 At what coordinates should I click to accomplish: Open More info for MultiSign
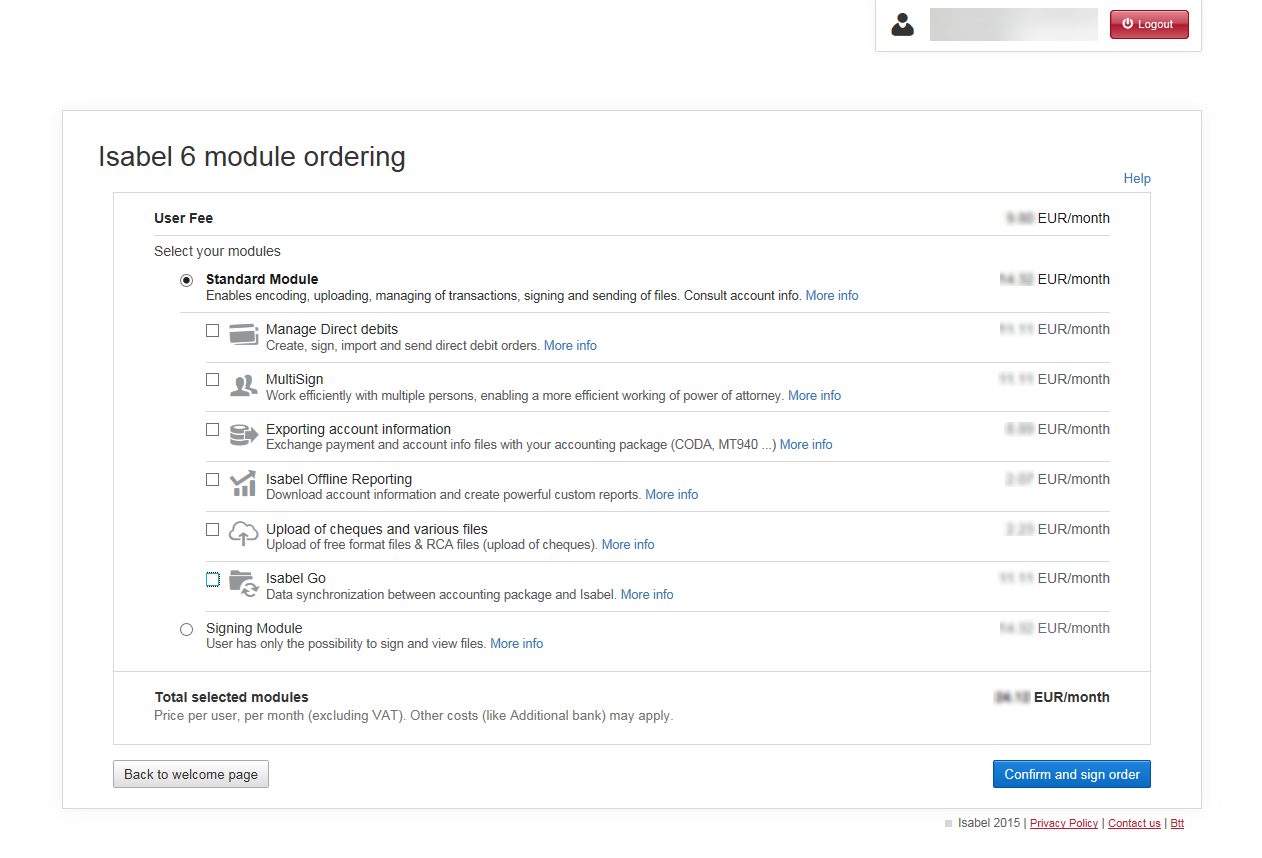[x=814, y=396]
